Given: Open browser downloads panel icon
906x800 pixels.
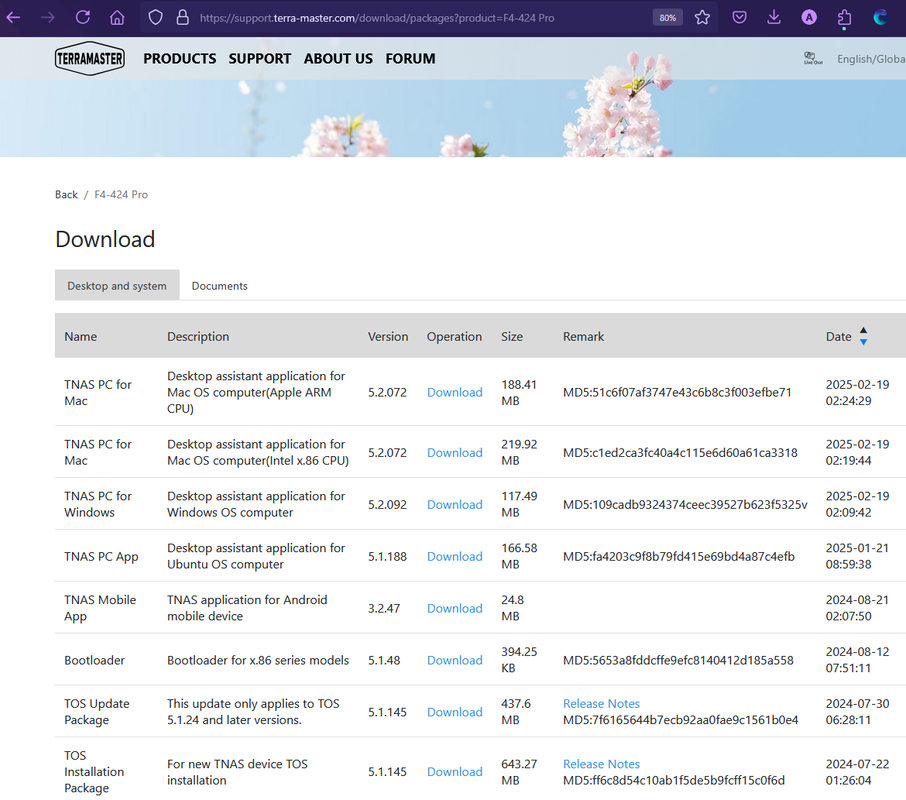Looking at the screenshot, I should [x=774, y=17].
